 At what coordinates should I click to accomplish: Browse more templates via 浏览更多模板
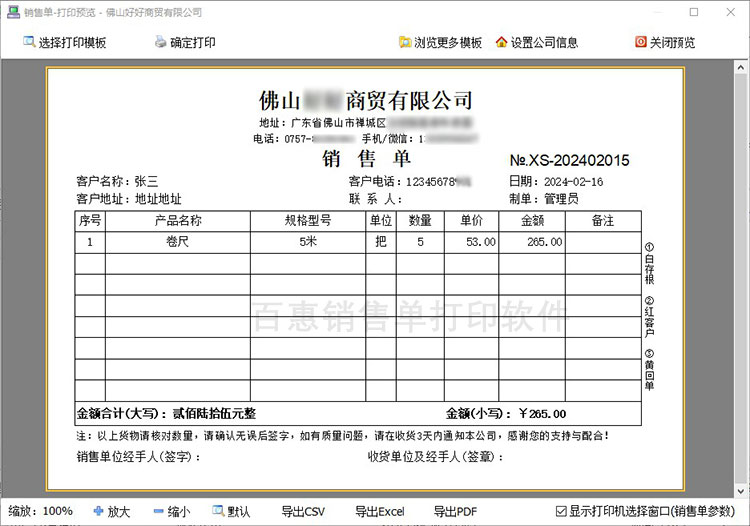point(441,42)
